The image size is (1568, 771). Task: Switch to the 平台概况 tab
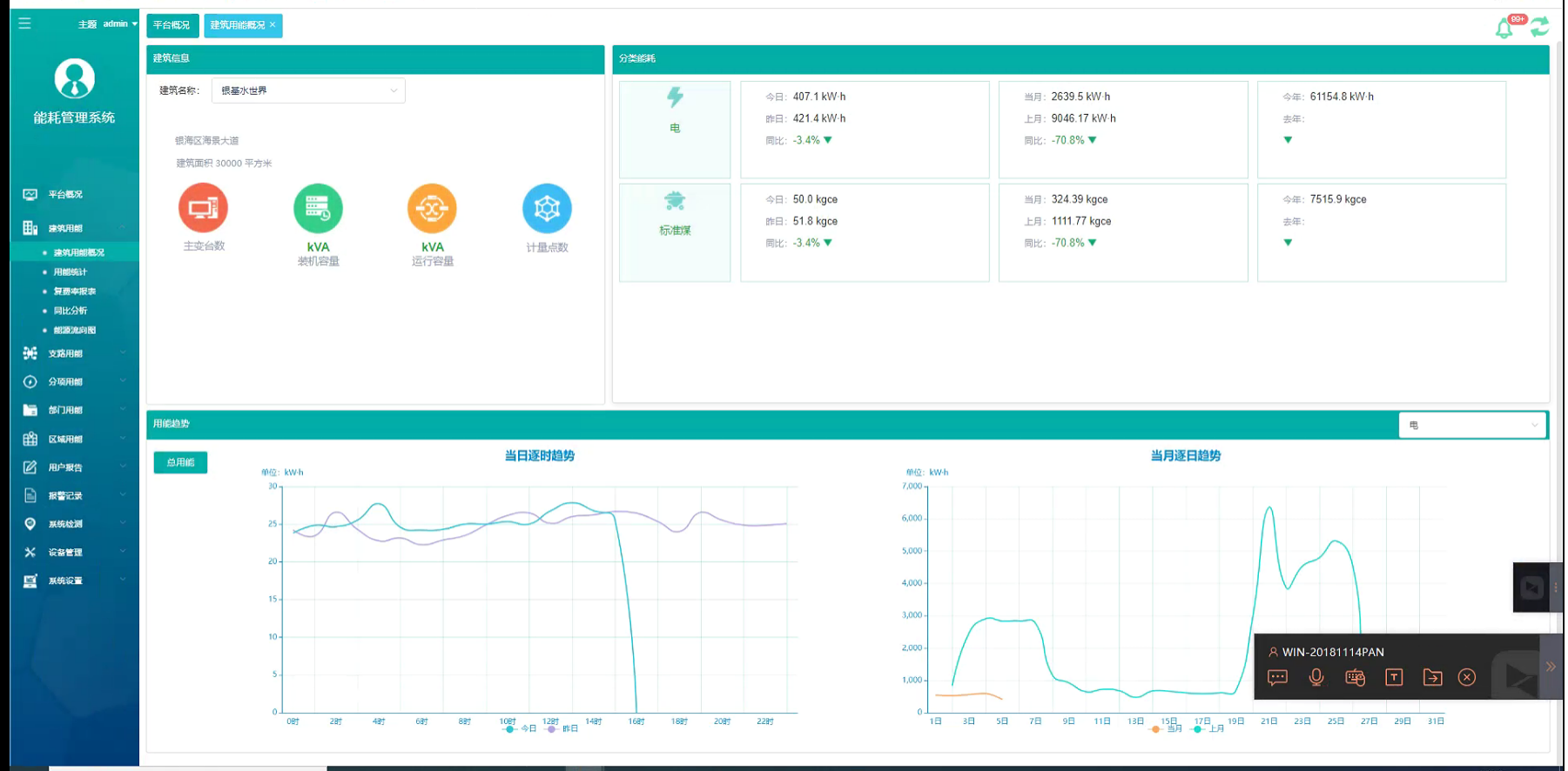pyautogui.click(x=172, y=25)
